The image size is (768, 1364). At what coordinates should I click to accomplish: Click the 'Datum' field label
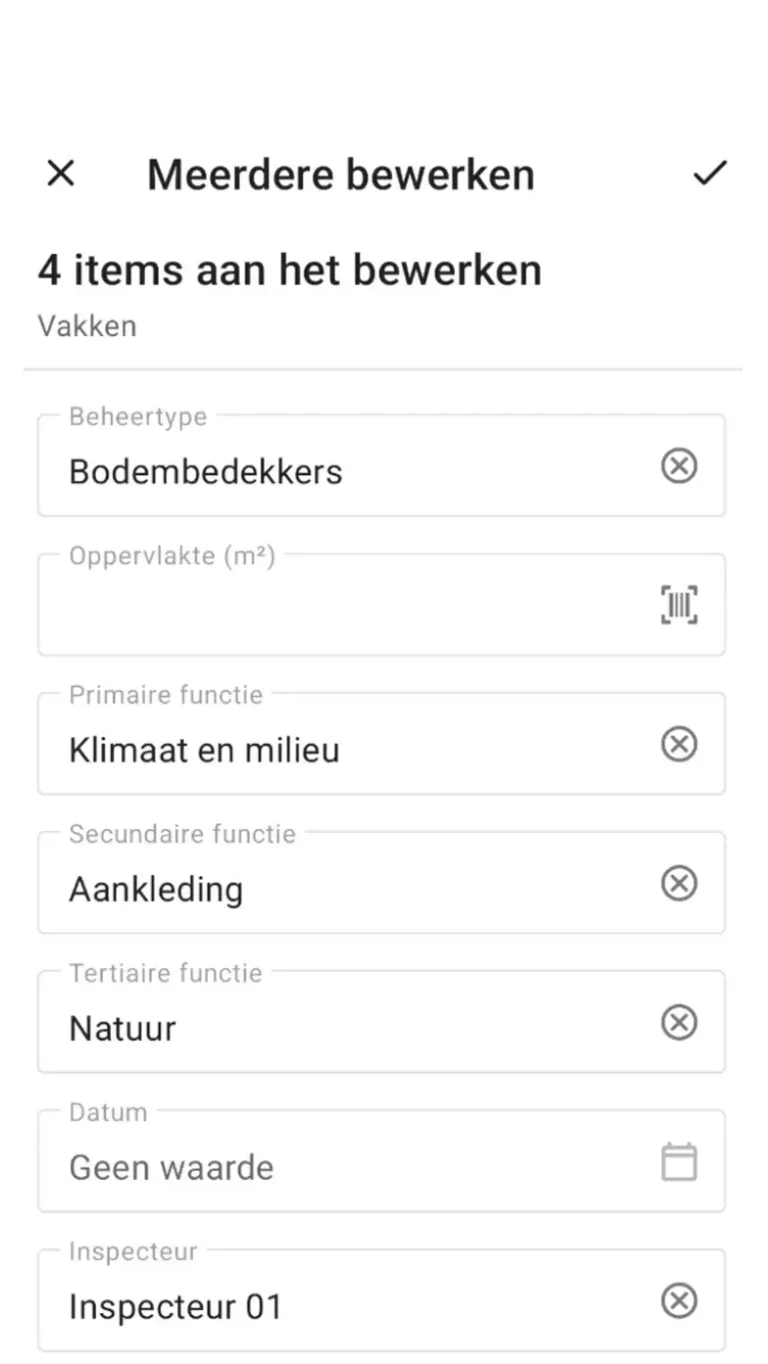click(x=108, y=1112)
